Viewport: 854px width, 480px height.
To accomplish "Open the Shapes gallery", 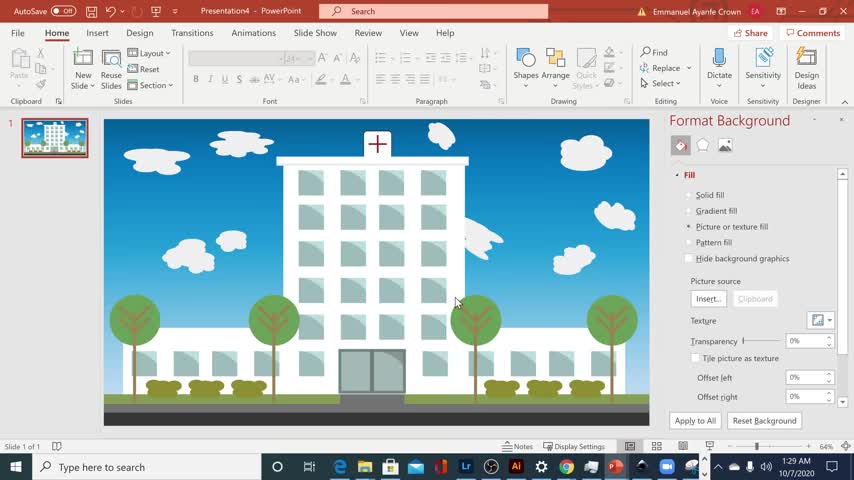I will pyautogui.click(x=526, y=68).
